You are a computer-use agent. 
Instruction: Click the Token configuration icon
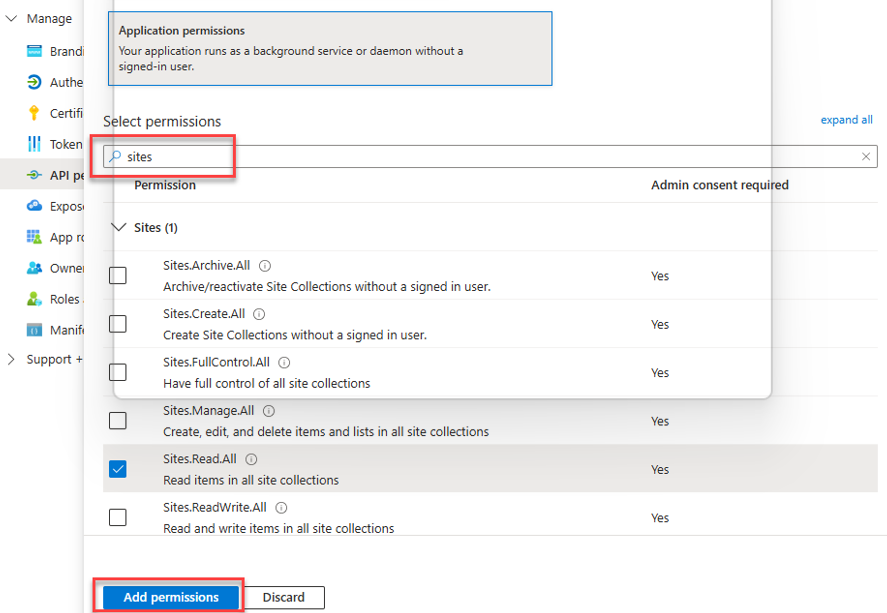coord(35,144)
